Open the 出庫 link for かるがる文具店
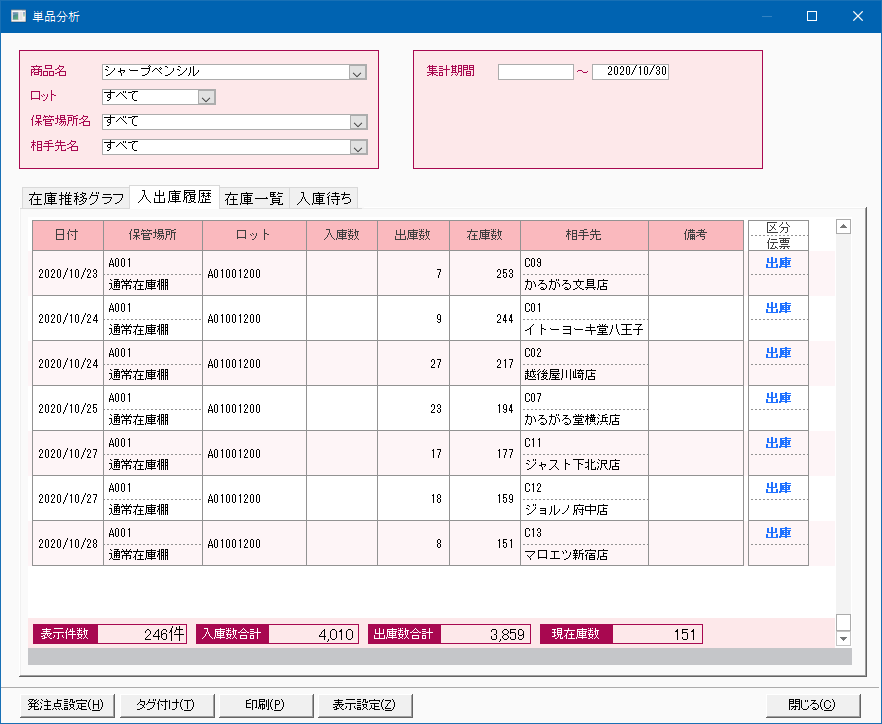The height and width of the screenshot is (724, 882). (778, 263)
